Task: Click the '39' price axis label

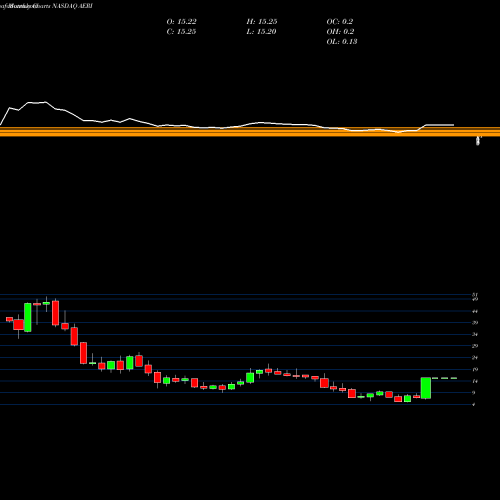Action: 475,323
